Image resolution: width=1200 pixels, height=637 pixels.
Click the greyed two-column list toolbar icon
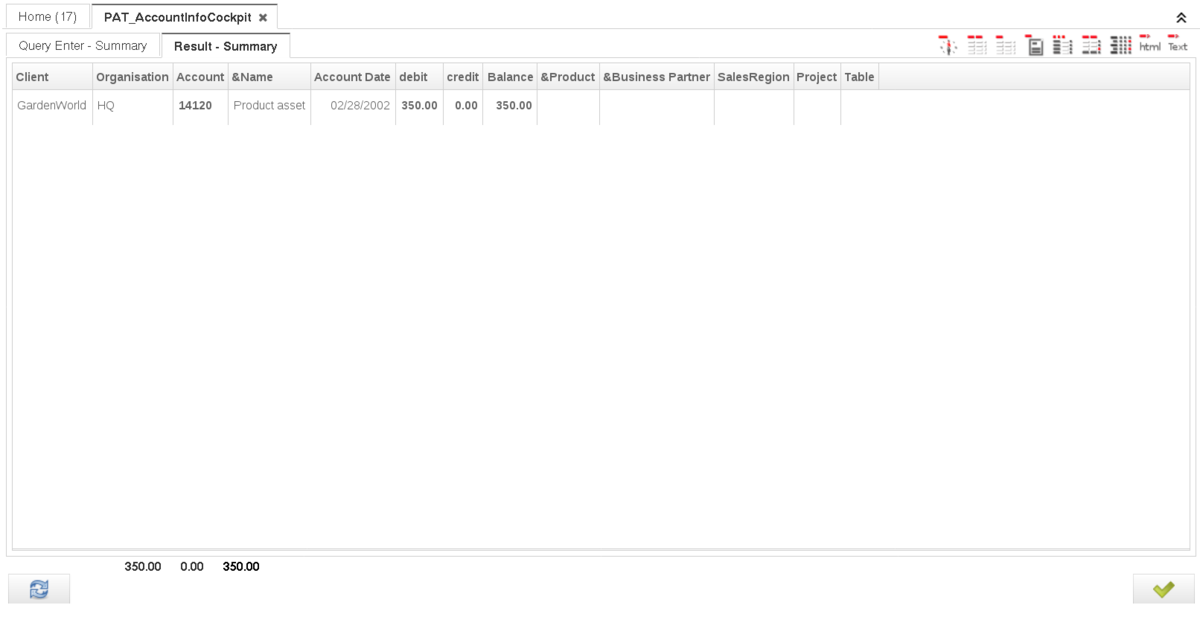(x=977, y=45)
